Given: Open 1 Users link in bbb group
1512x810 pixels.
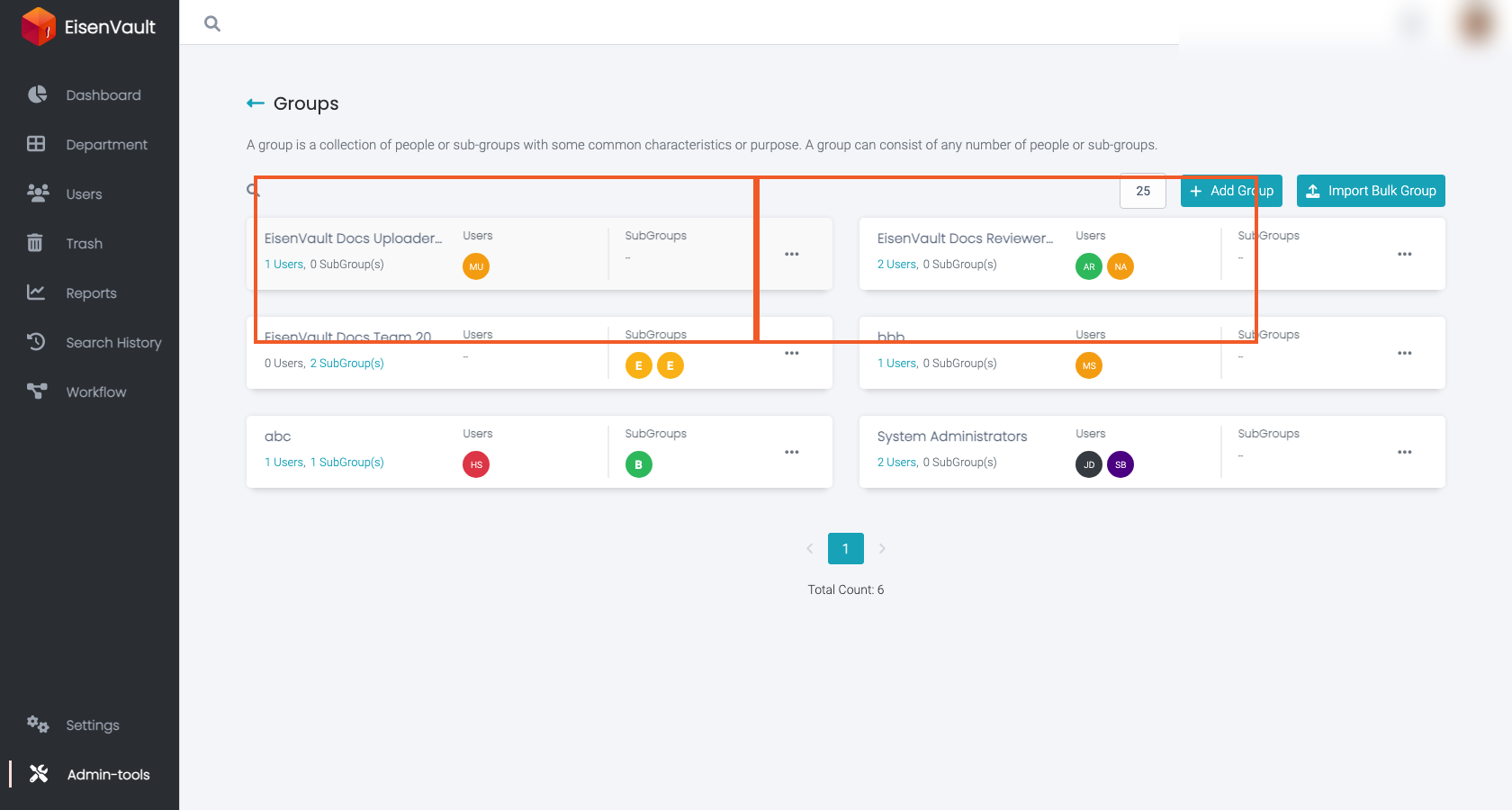Looking at the screenshot, I should (x=896, y=364).
